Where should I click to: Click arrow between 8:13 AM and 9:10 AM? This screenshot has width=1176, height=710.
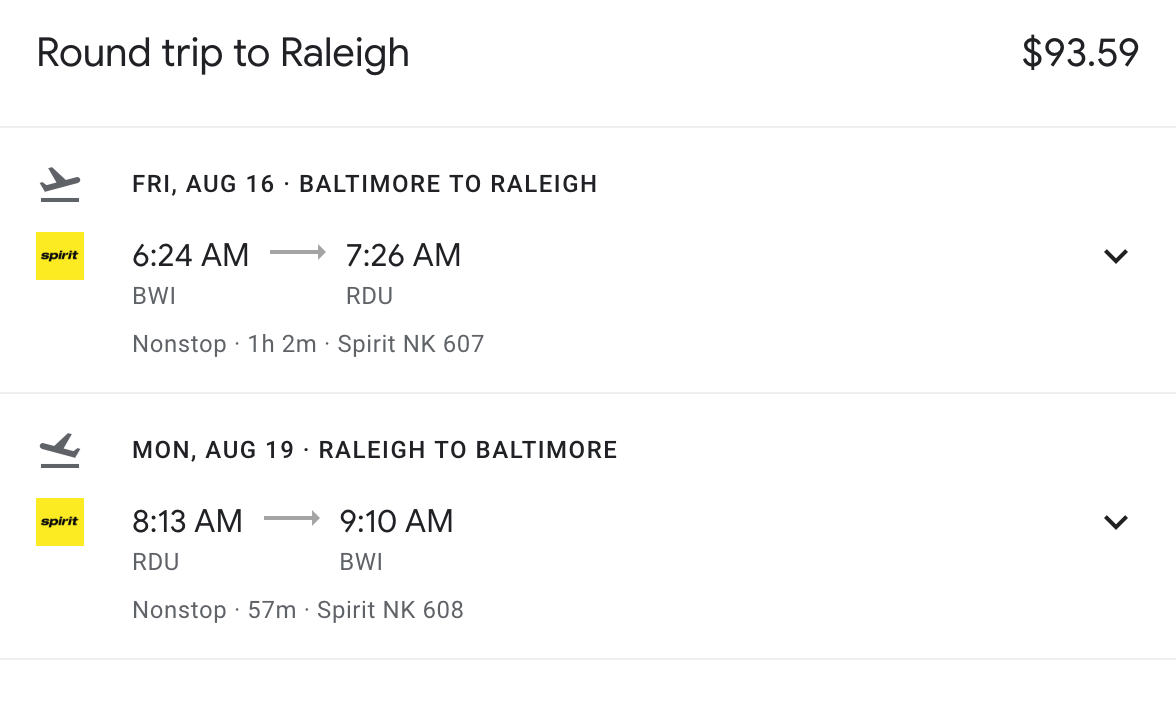point(292,519)
